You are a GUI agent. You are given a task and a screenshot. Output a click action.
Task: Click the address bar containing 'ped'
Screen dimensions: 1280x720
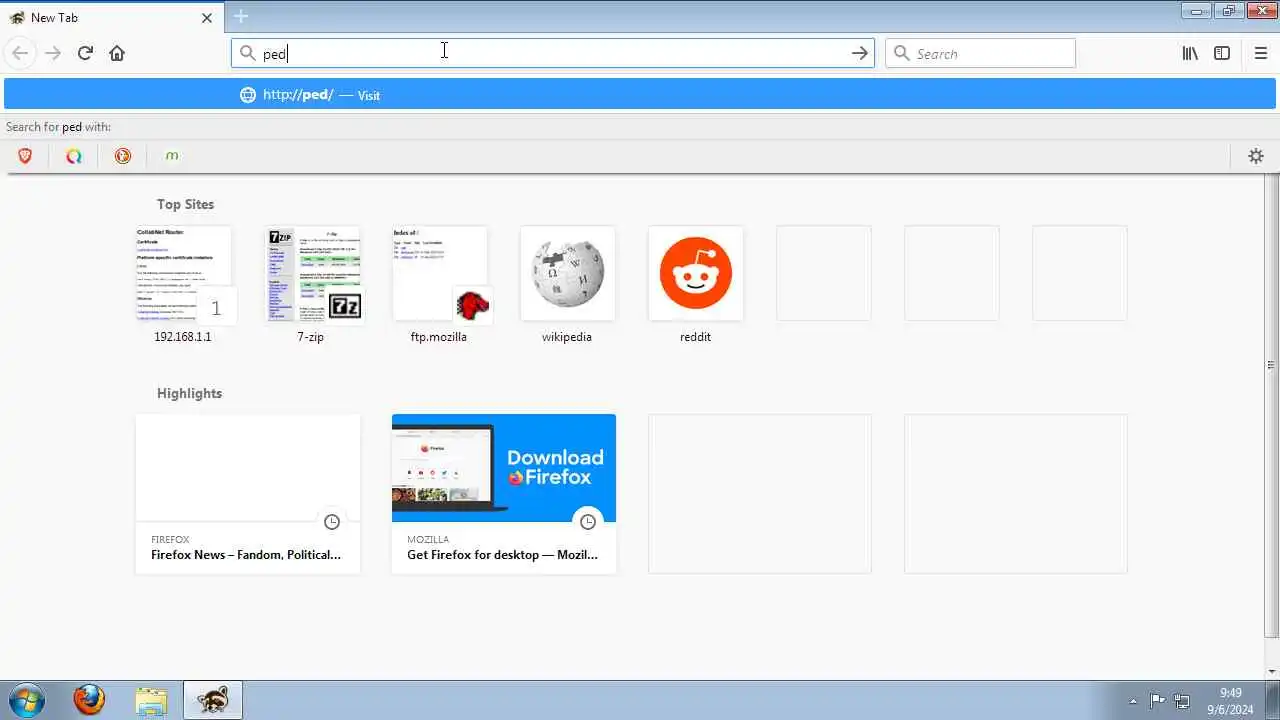[553, 53]
